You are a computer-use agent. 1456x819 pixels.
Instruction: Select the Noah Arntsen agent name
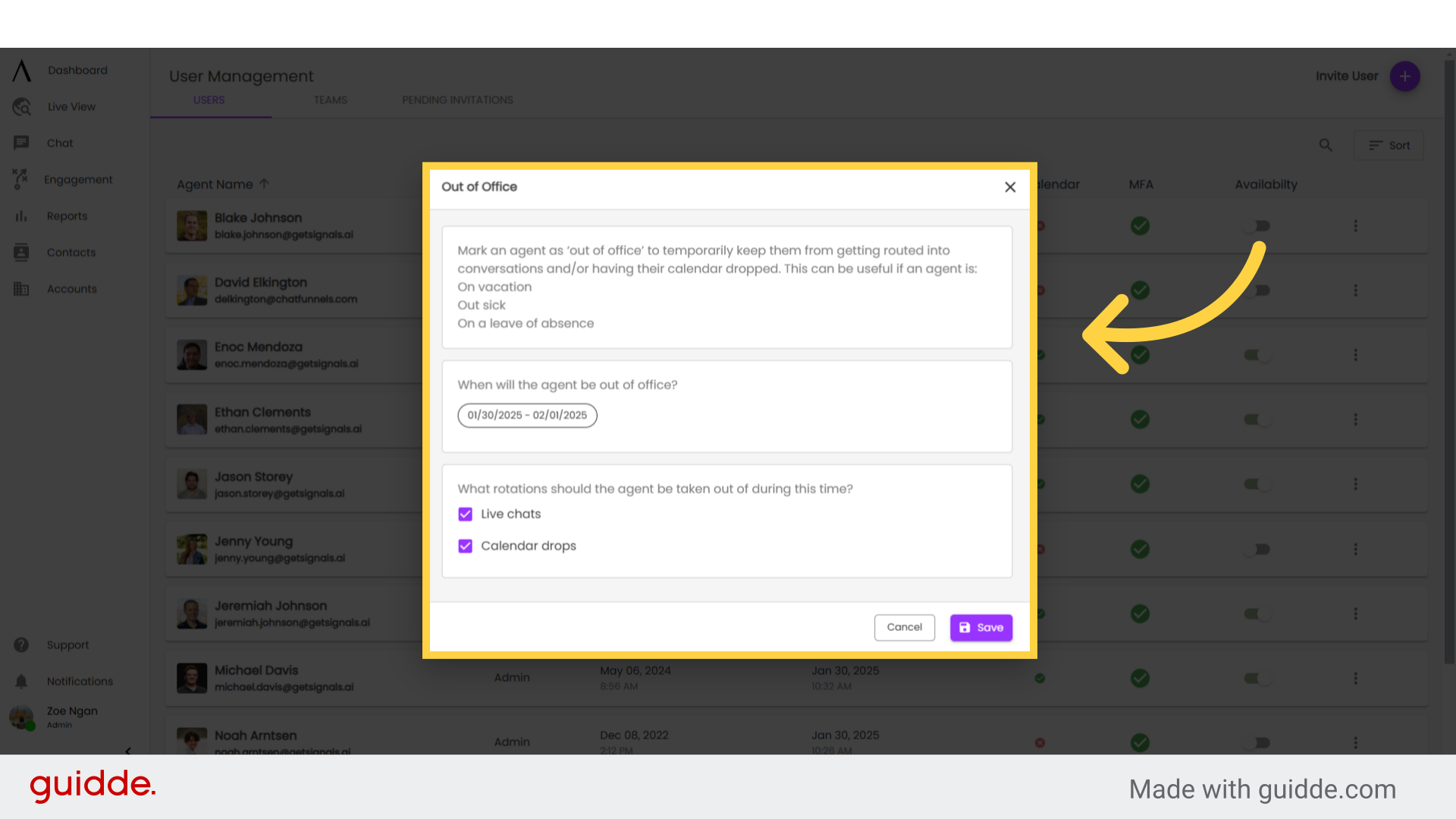[256, 736]
